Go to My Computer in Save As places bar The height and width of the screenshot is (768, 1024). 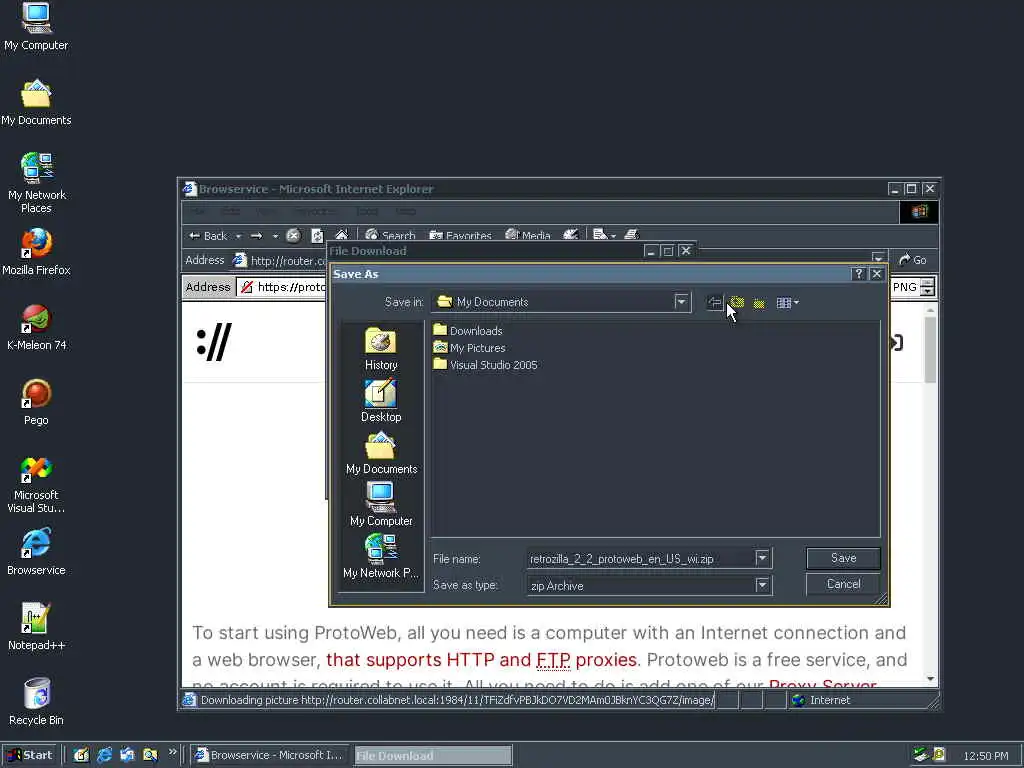(x=381, y=505)
